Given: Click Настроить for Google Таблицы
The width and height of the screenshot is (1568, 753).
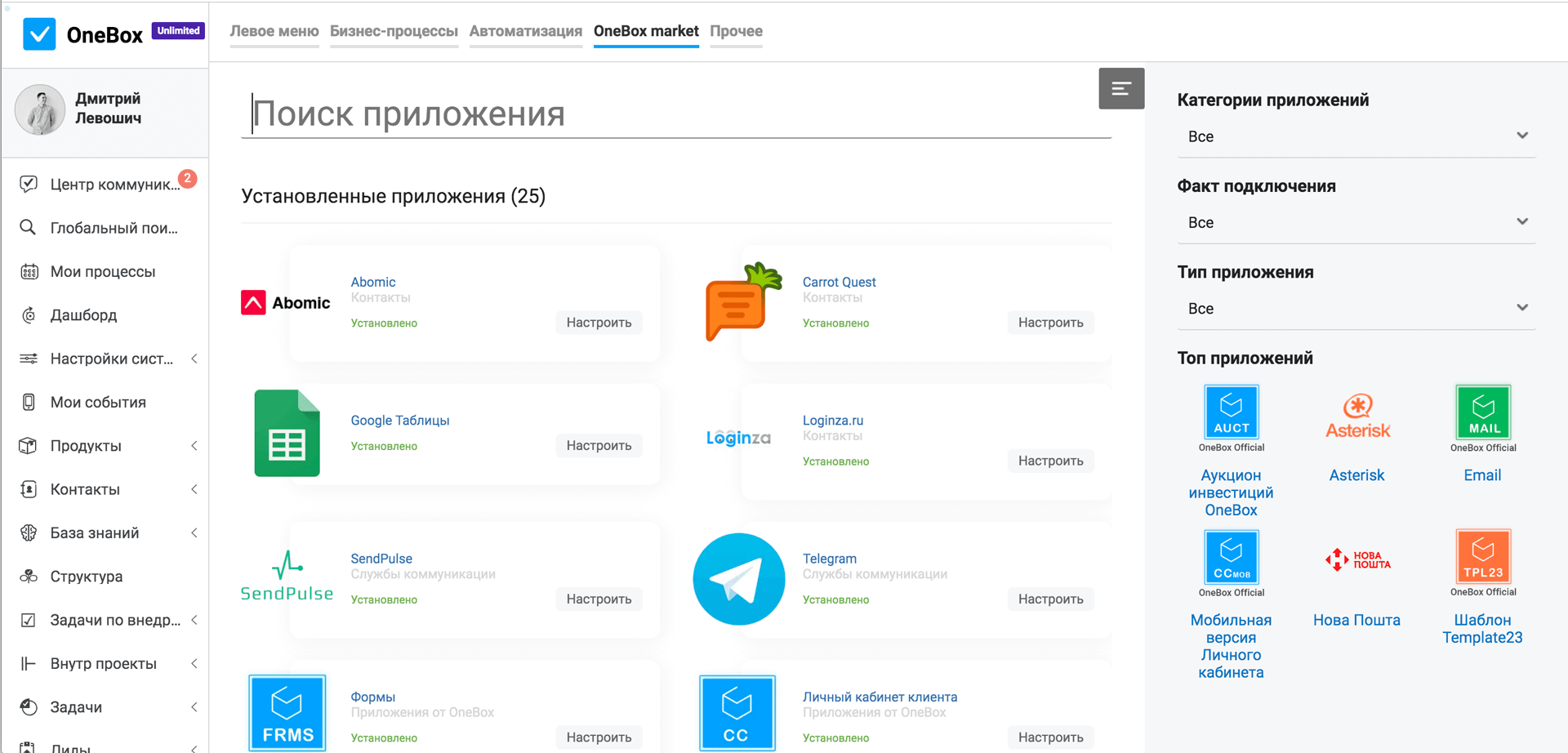Looking at the screenshot, I should pyautogui.click(x=599, y=445).
